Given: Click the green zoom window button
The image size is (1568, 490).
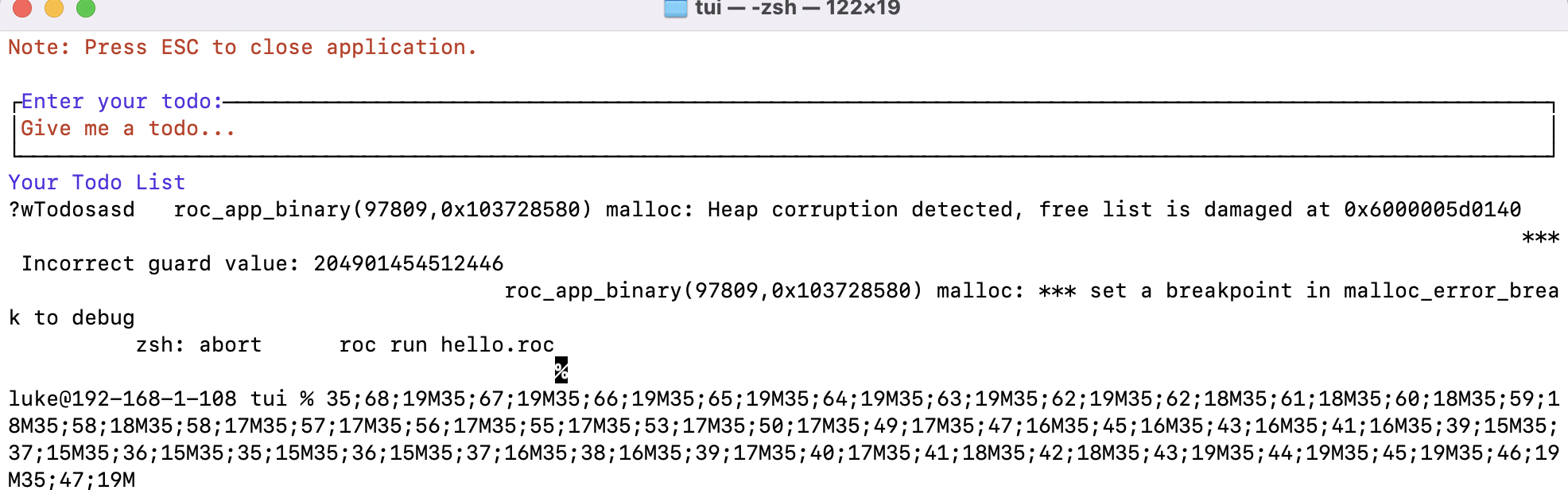Looking at the screenshot, I should pos(86,7).
